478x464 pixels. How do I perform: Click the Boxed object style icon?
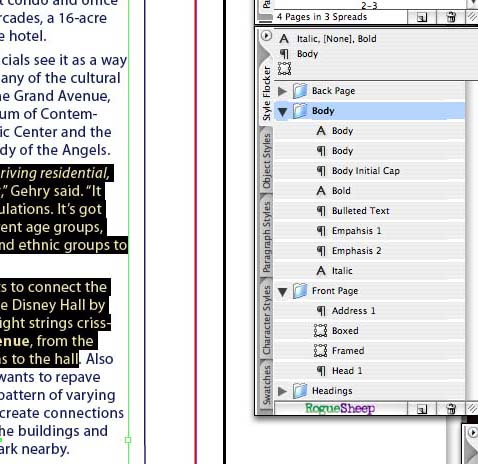tap(320, 331)
